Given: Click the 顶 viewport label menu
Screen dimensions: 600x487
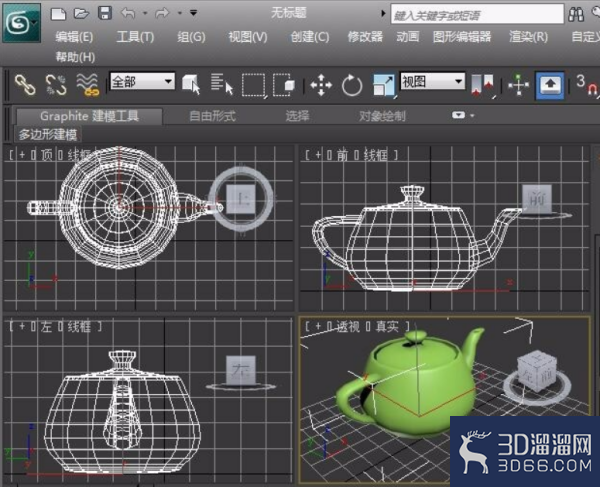Looking at the screenshot, I should [x=47, y=155].
